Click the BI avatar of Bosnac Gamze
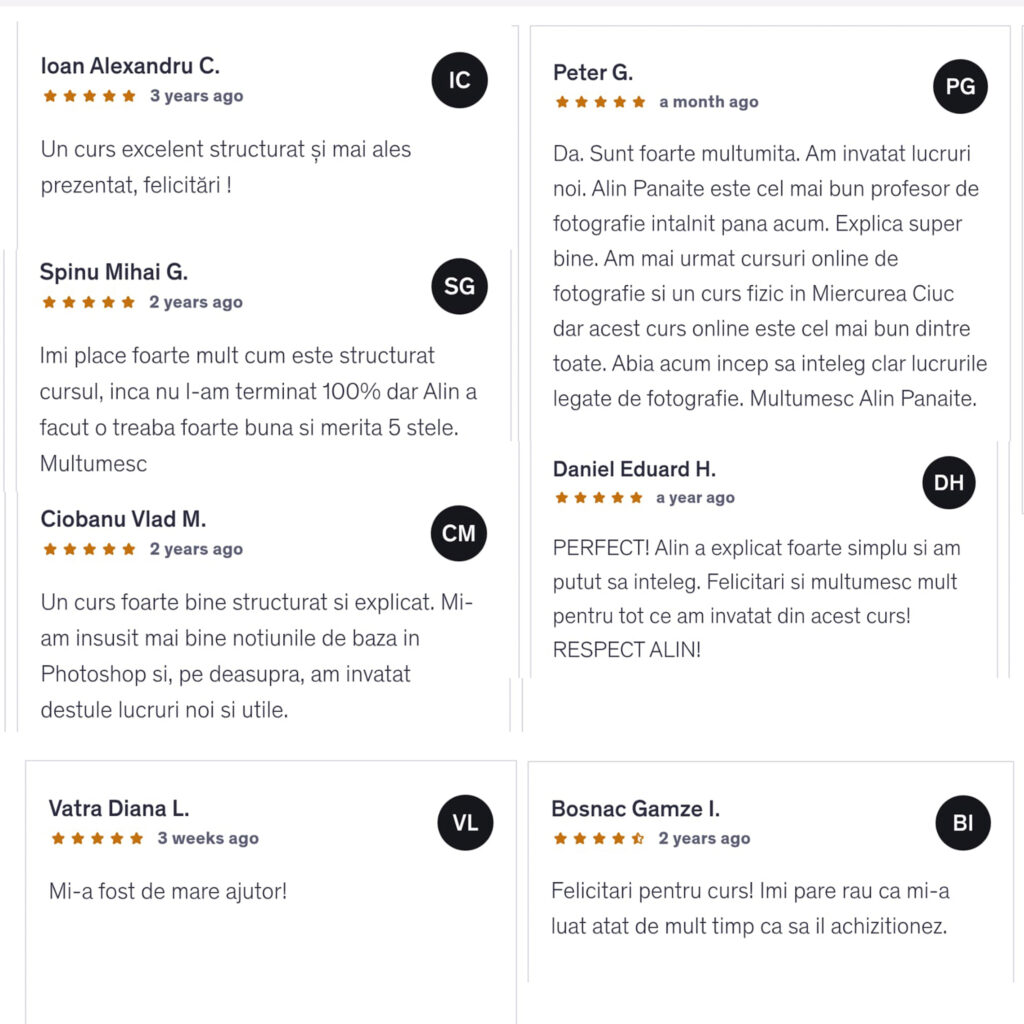 [x=963, y=823]
